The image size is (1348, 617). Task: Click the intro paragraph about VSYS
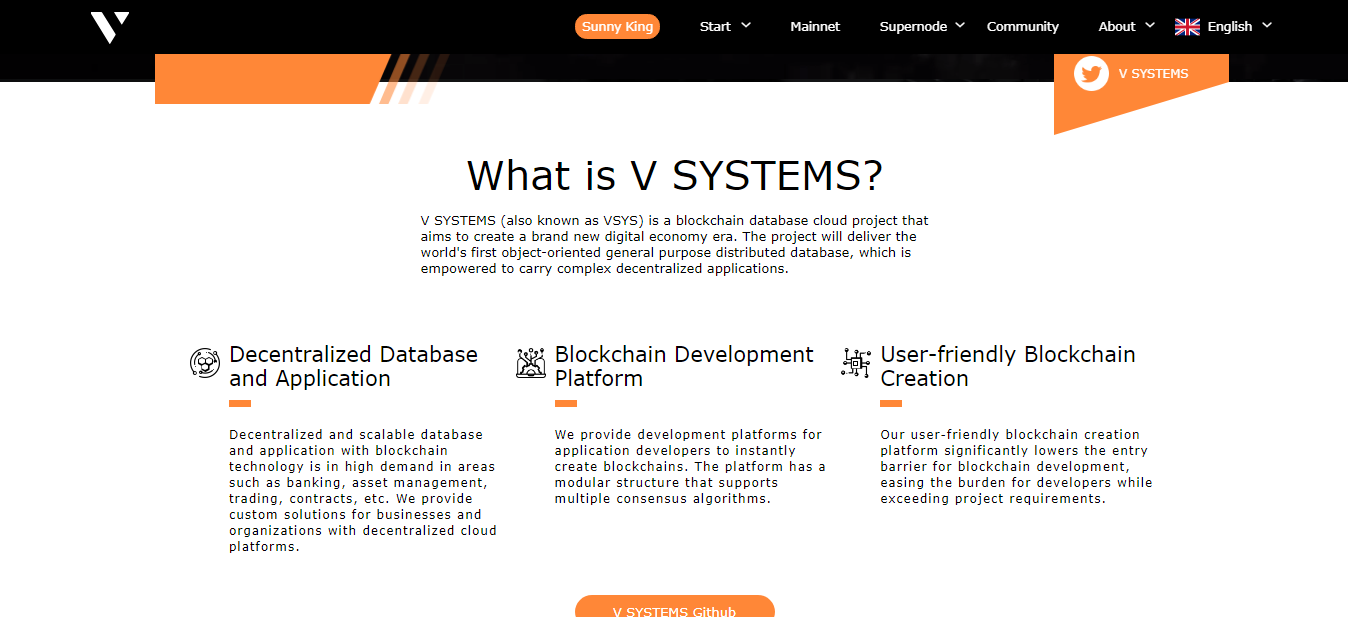(675, 245)
